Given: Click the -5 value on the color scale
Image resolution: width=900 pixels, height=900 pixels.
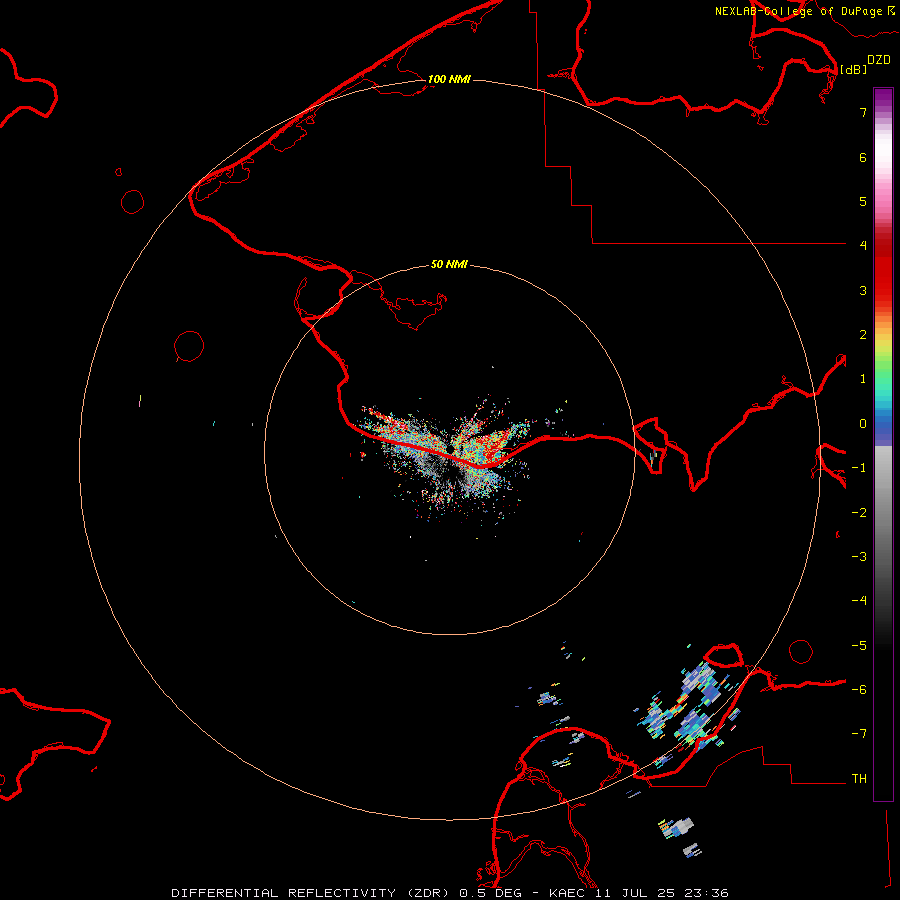Looking at the screenshot, I should 859,646.
